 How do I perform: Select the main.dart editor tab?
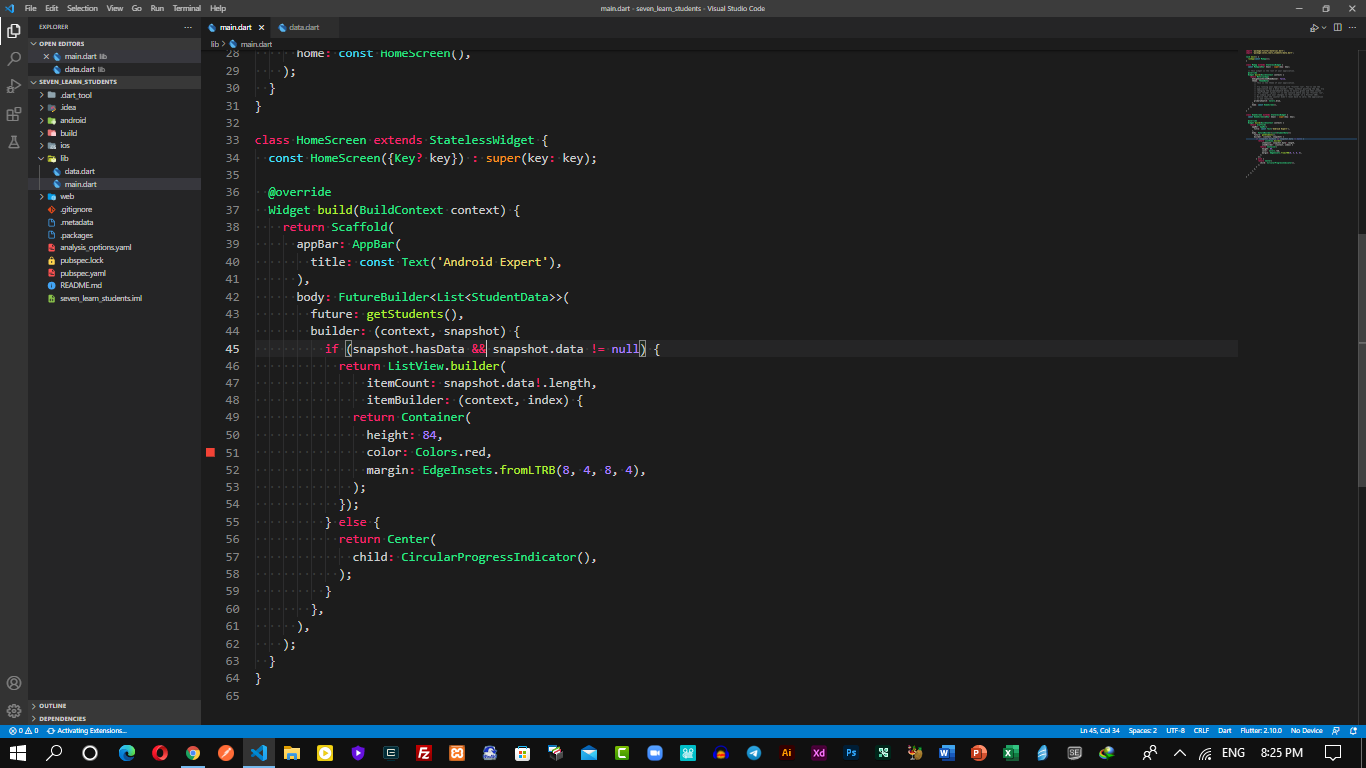pyautogui.click(x=236, y=27)
